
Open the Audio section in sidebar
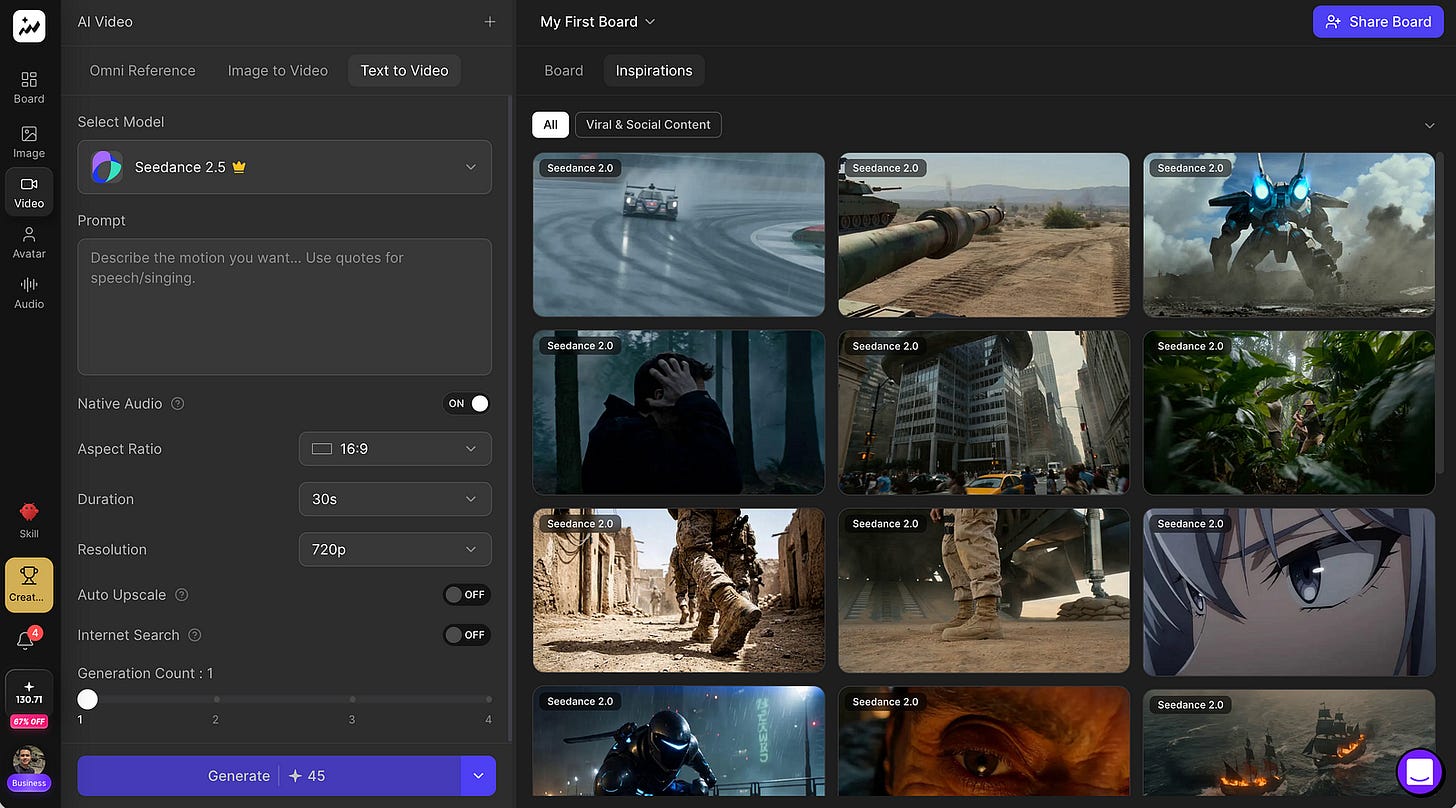29,292
